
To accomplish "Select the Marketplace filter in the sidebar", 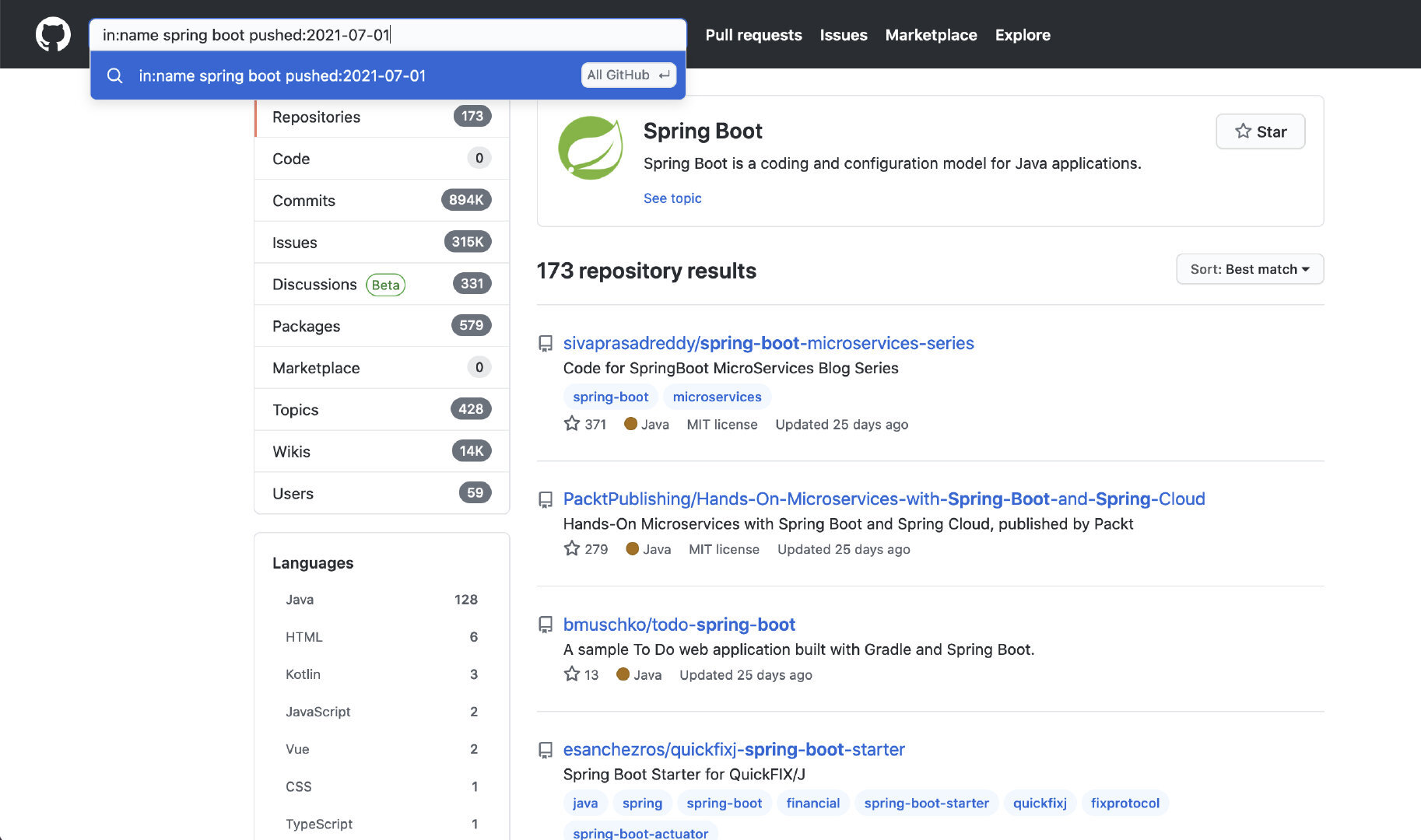I will click(382, 368).
